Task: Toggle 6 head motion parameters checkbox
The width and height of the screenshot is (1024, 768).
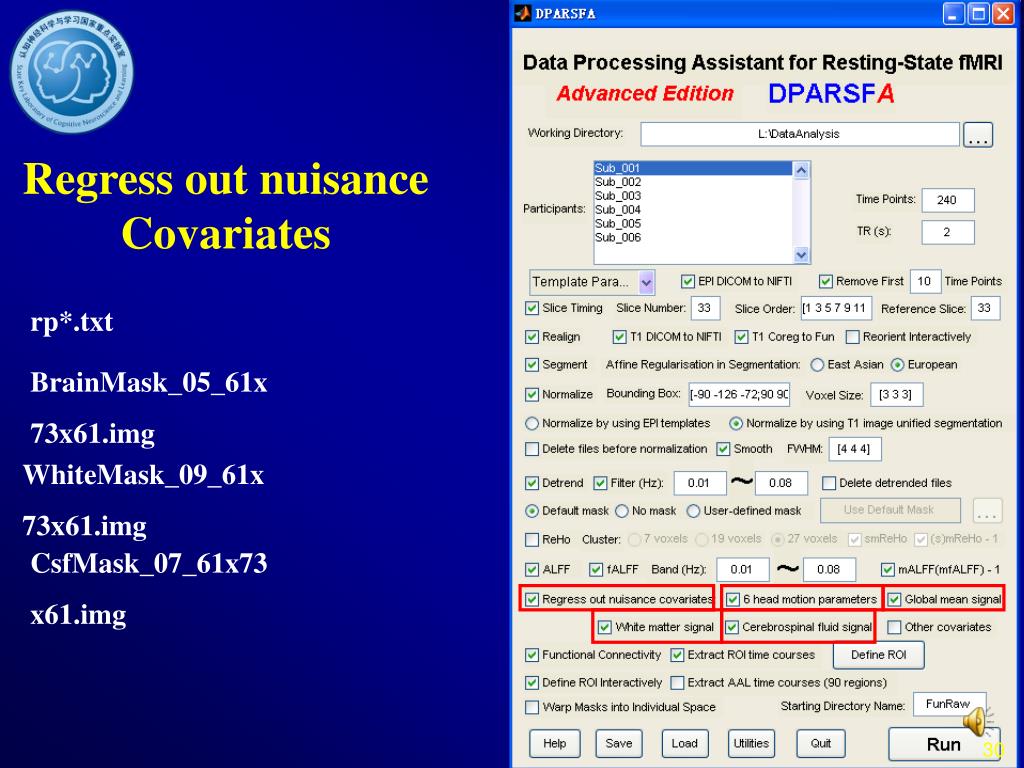Action: coord(733,599)
